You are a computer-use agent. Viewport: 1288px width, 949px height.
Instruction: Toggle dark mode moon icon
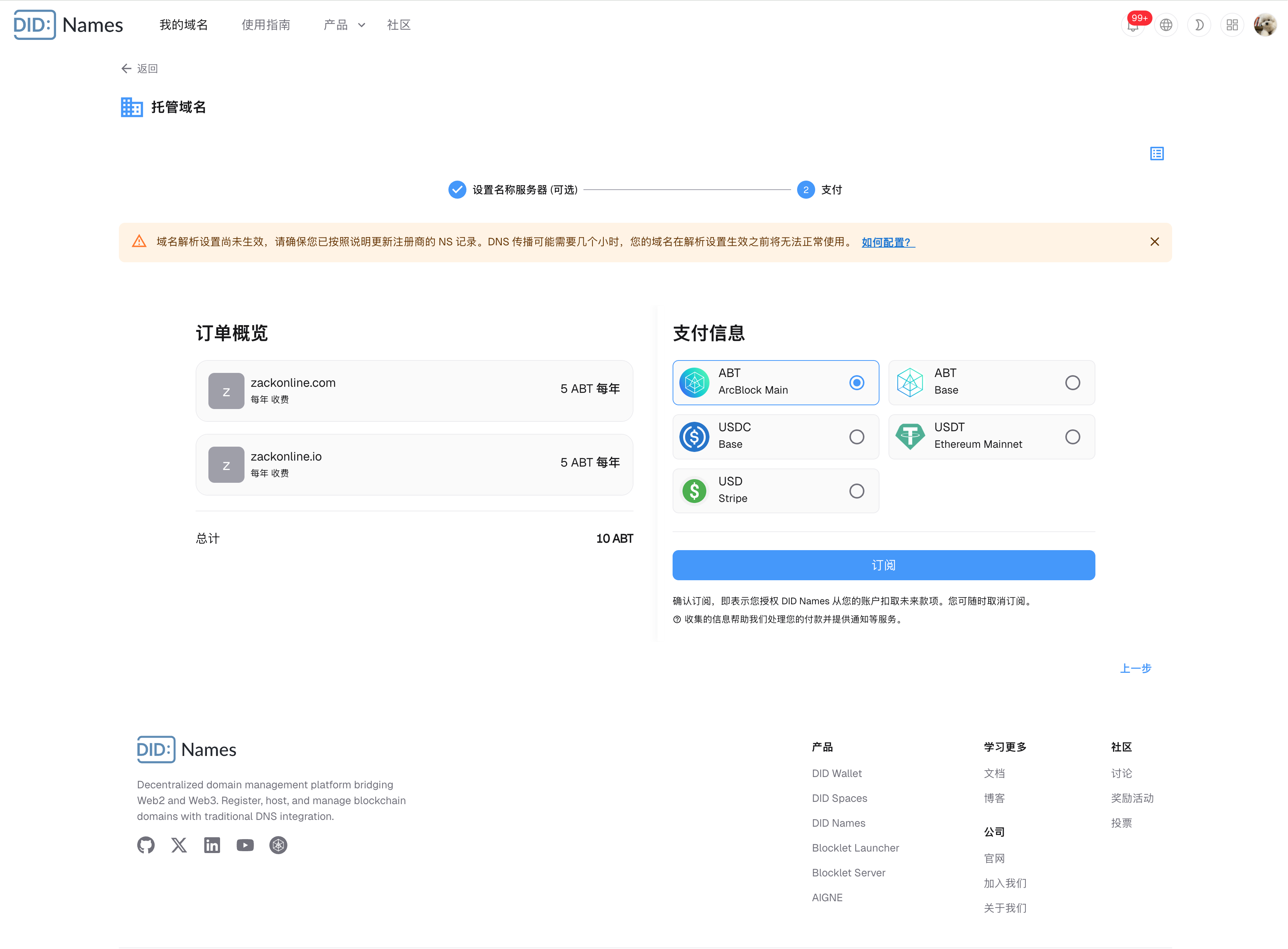1199,25
